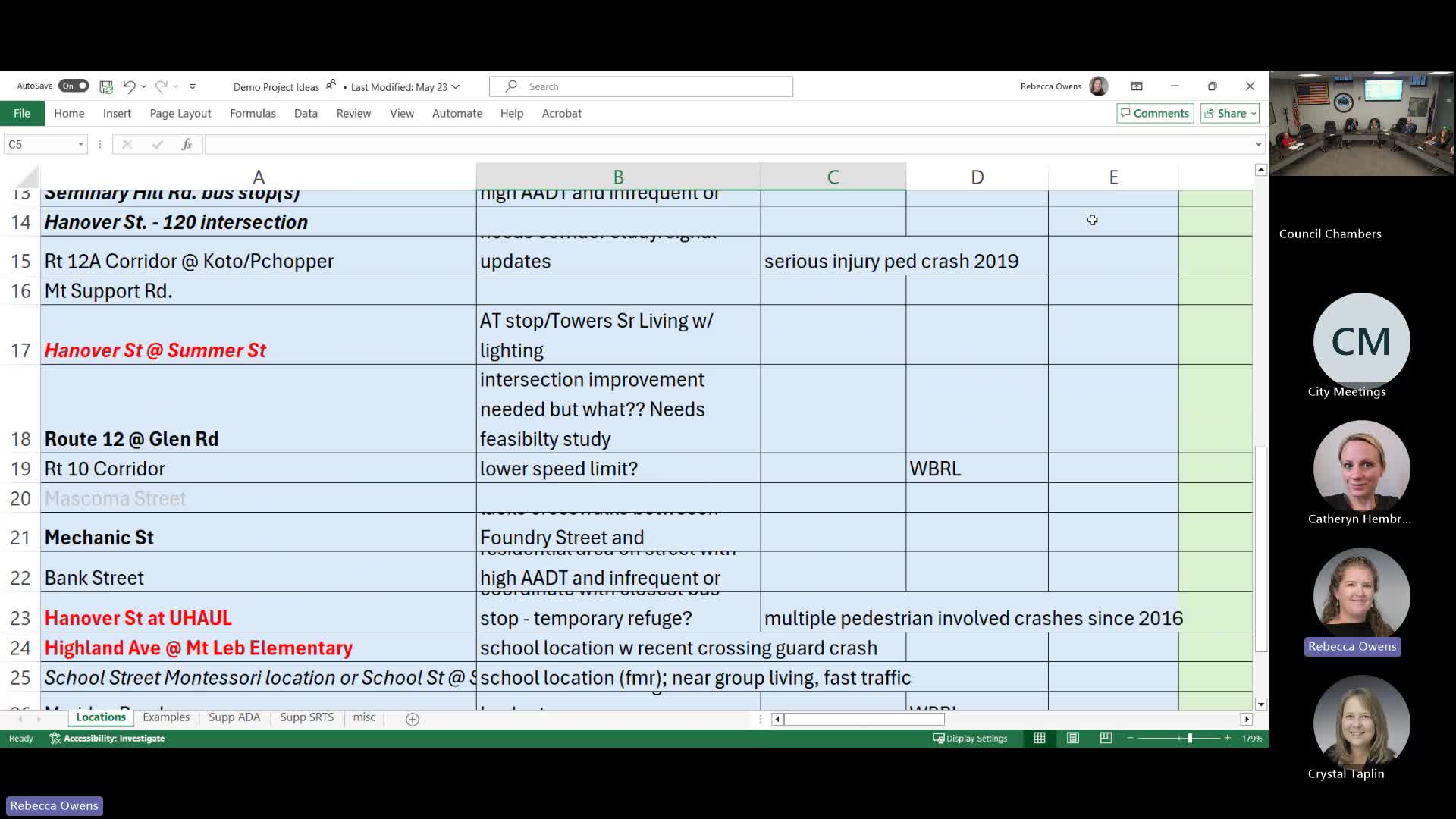Switch to Page Break Preview view icon
Screen dimensions: 1456x819
coord(1106,738)
